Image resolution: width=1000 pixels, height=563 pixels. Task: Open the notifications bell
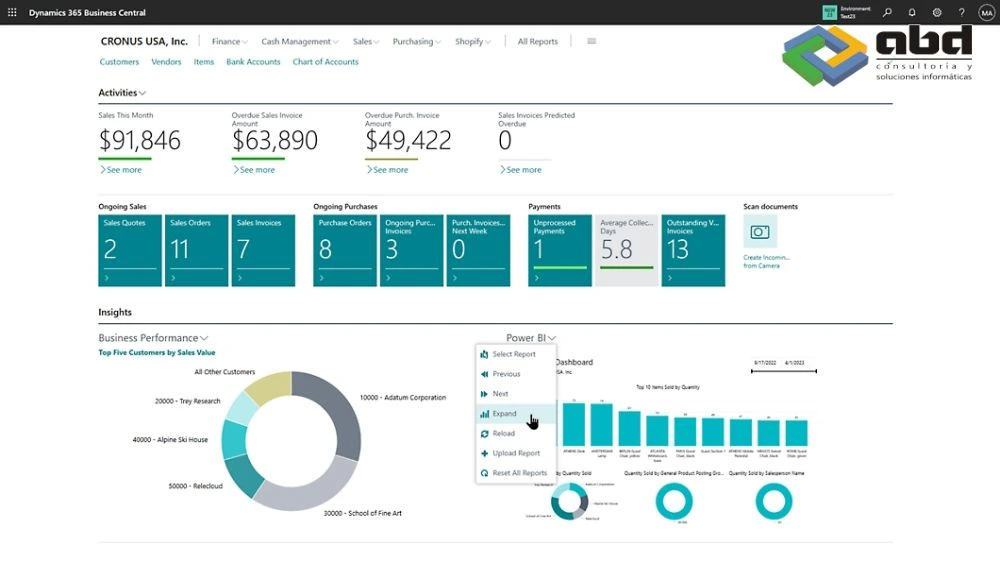[912, 12]
